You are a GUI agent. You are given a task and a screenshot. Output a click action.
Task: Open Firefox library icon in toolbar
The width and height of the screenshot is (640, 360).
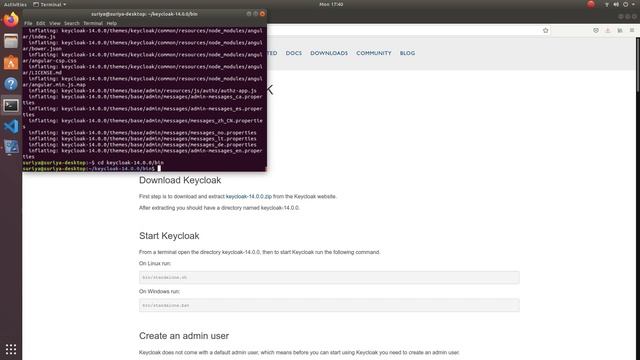[x=620, y=30]
